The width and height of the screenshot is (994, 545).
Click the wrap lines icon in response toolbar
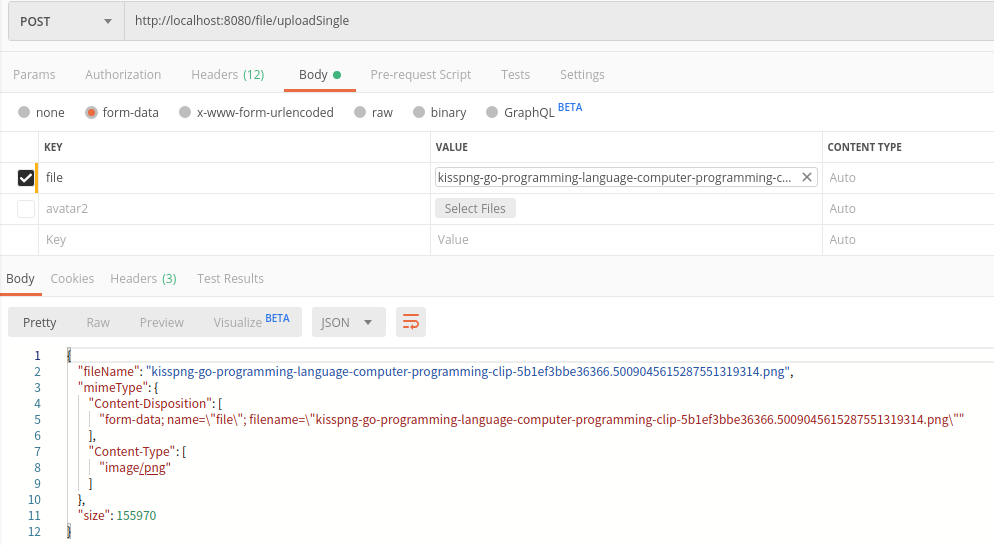click(x=411, y=322)
